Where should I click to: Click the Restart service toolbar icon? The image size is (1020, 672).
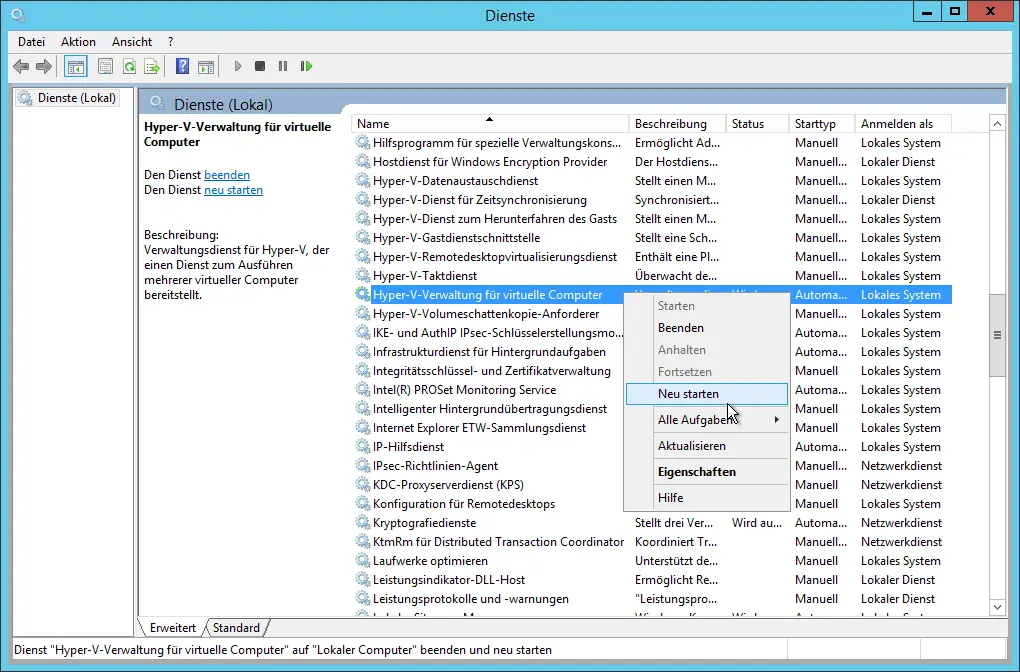(306, 66)
